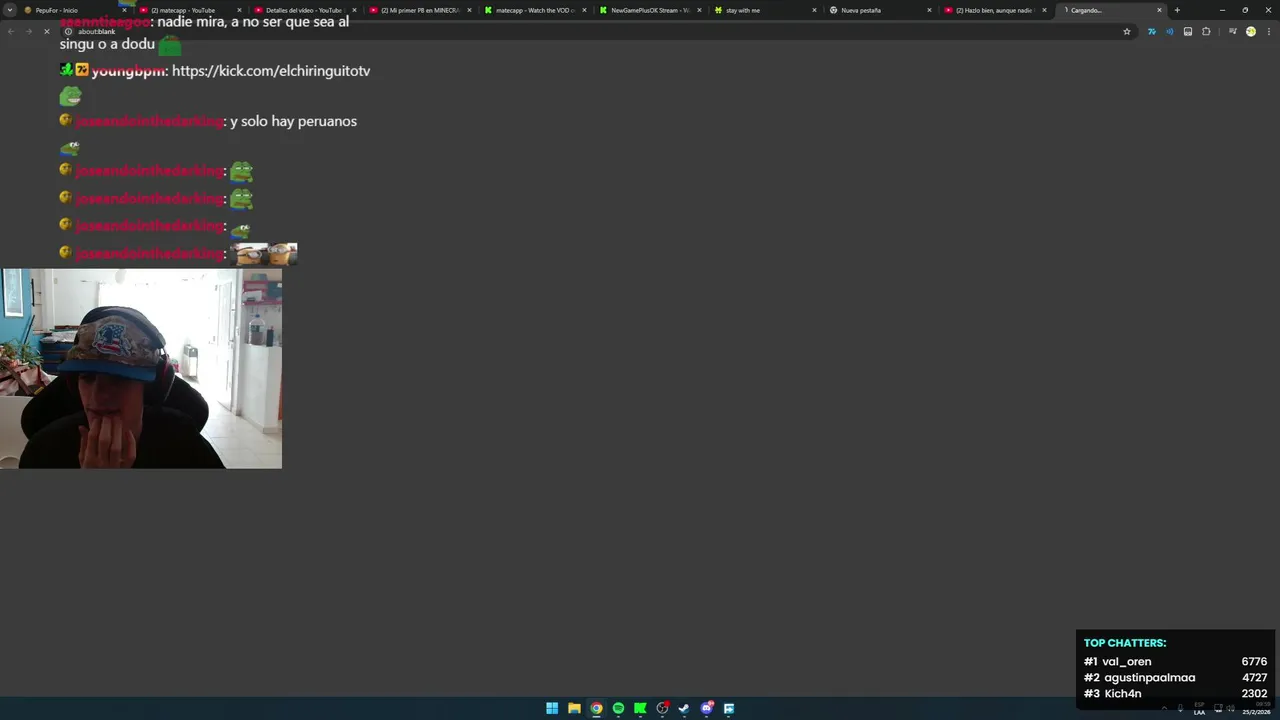The image size is (1280, 720).
Task: Open Spotify from the taskbar
Action: (618, 708)
